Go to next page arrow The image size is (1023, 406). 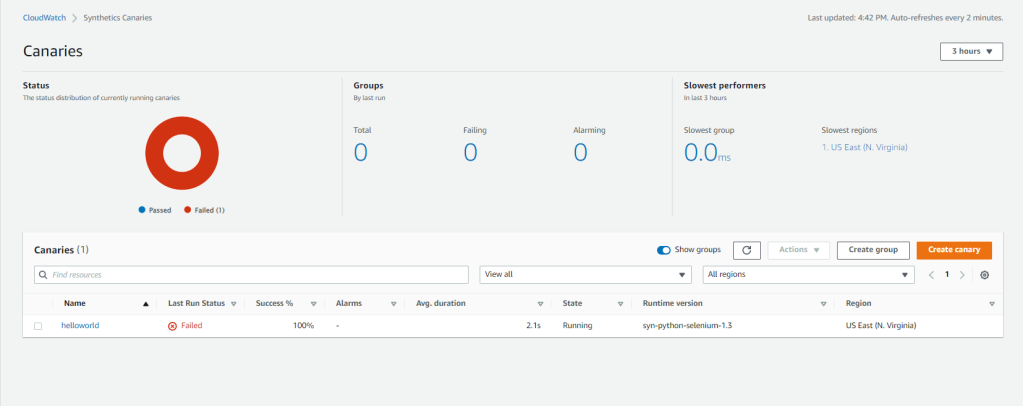[x=963, y=274]
